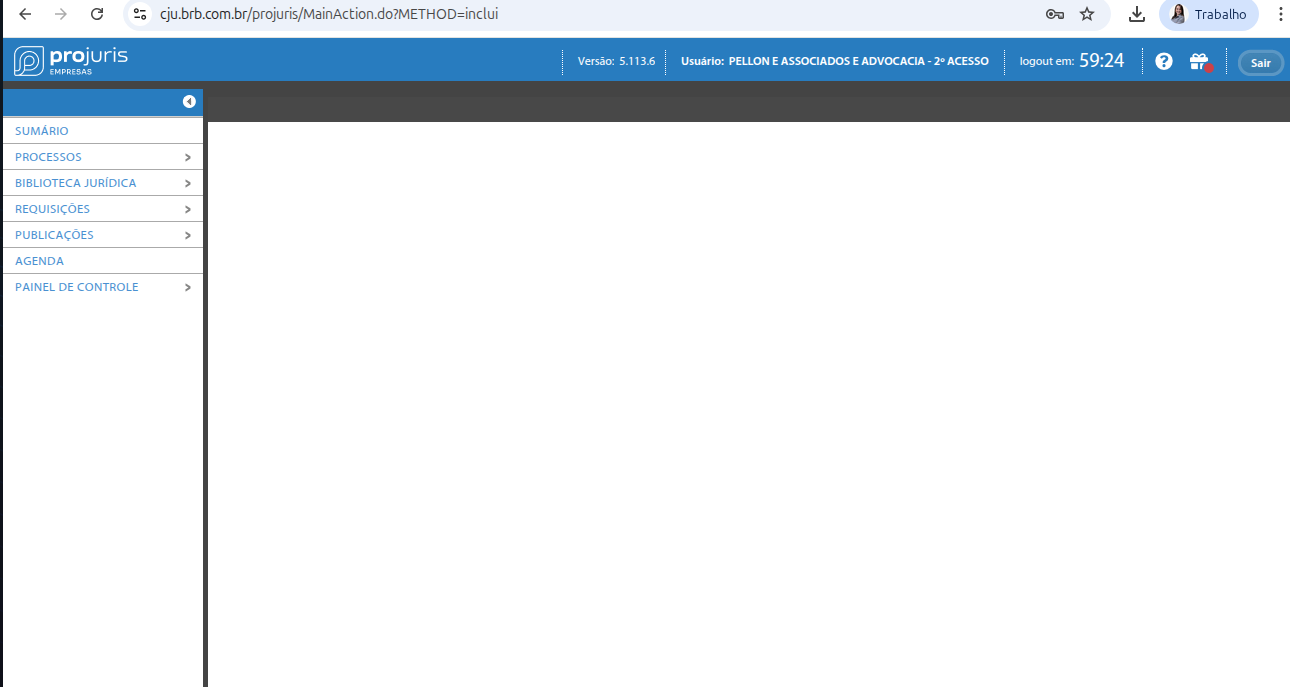Viewport: 1290px width, 687px height.
Task: Select the Publicações menu item
Action: coord(55,235)
